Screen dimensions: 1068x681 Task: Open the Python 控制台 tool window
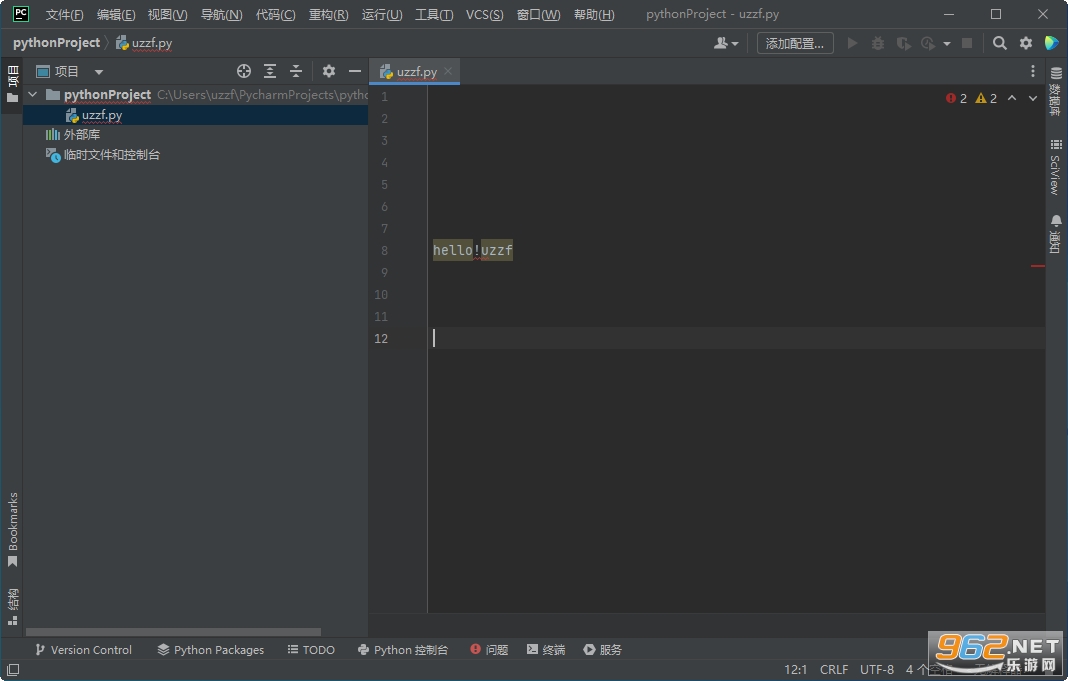(x=403, y=650)
